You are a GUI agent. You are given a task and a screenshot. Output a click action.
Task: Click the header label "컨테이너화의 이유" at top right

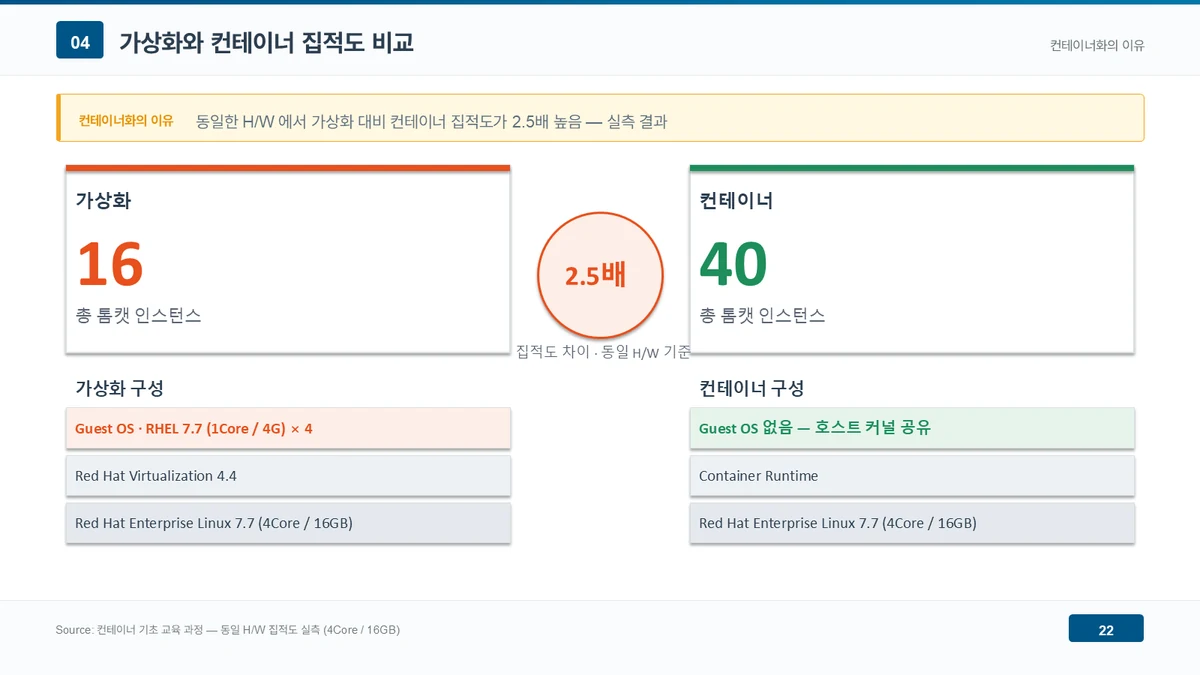[1097, 45]
